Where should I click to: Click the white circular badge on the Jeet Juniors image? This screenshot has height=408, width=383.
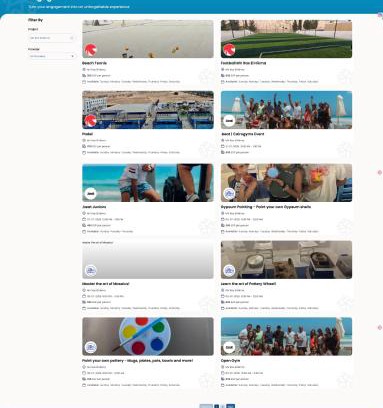tap(90, 194)
